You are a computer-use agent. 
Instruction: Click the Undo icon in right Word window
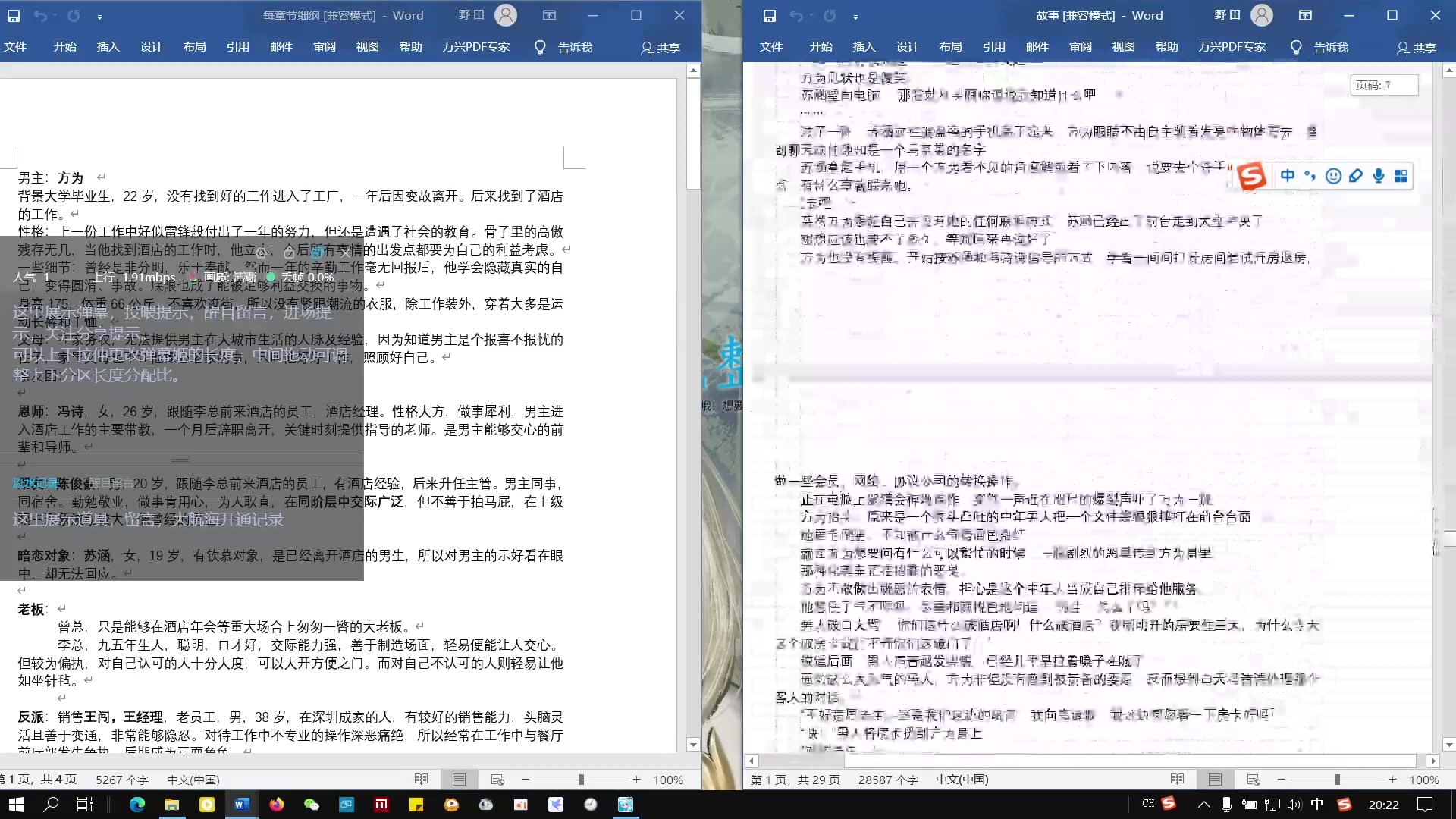tap(796, 15)
